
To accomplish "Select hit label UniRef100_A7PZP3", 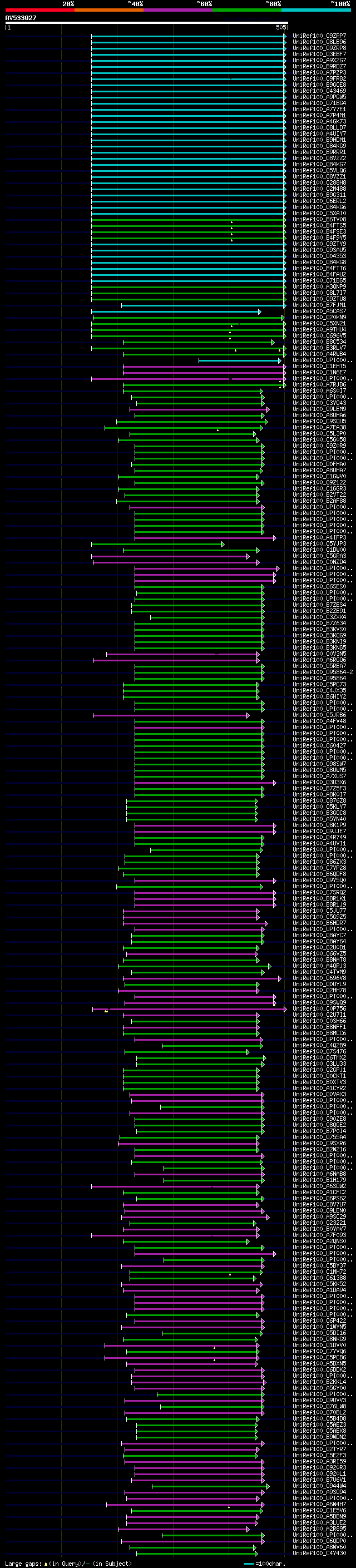I will pyautogui.click(x=319, y=72).
